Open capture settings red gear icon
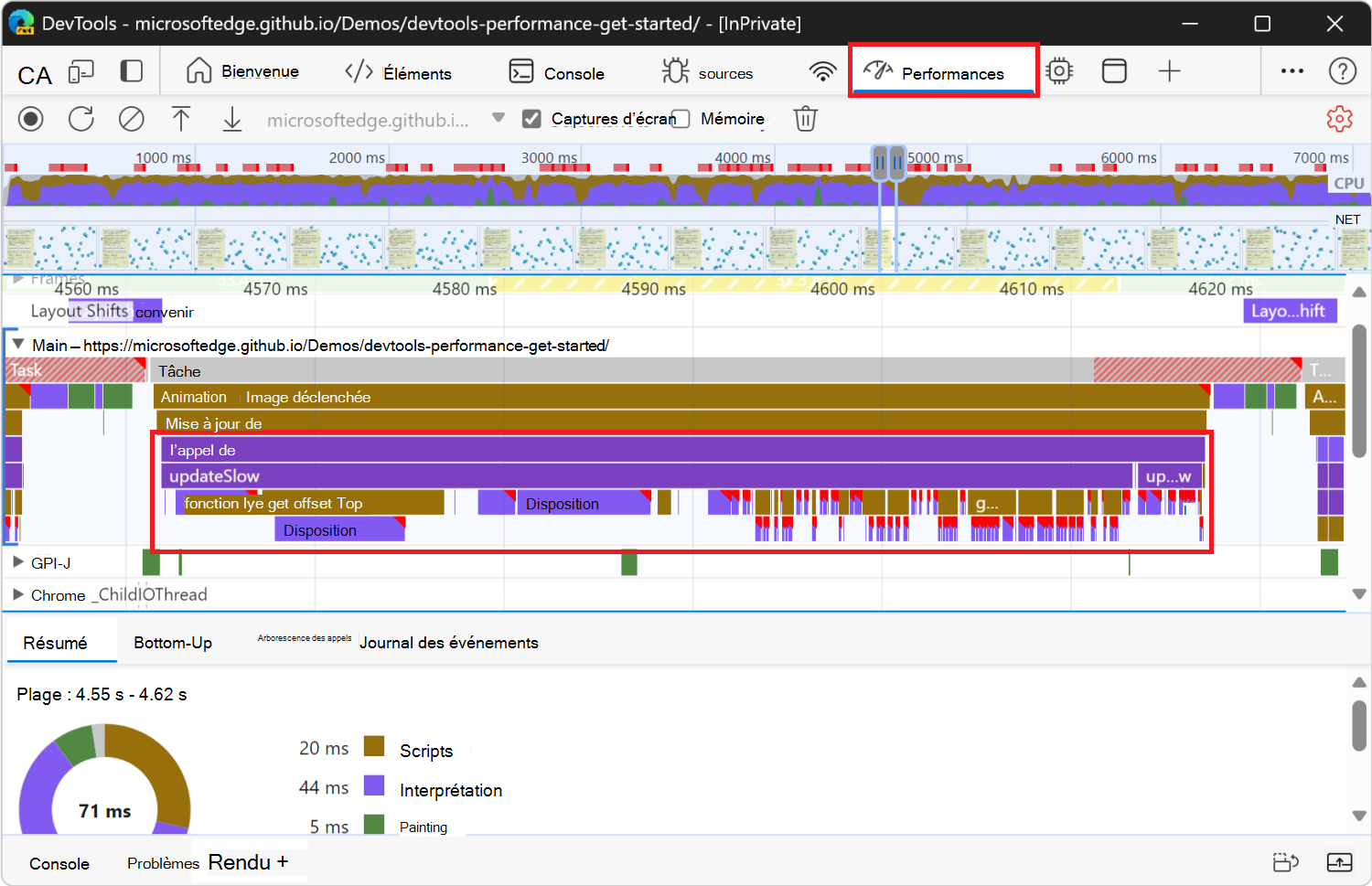The height and width of the screenshot is (886, 1372). click(x=1339, y=119)
